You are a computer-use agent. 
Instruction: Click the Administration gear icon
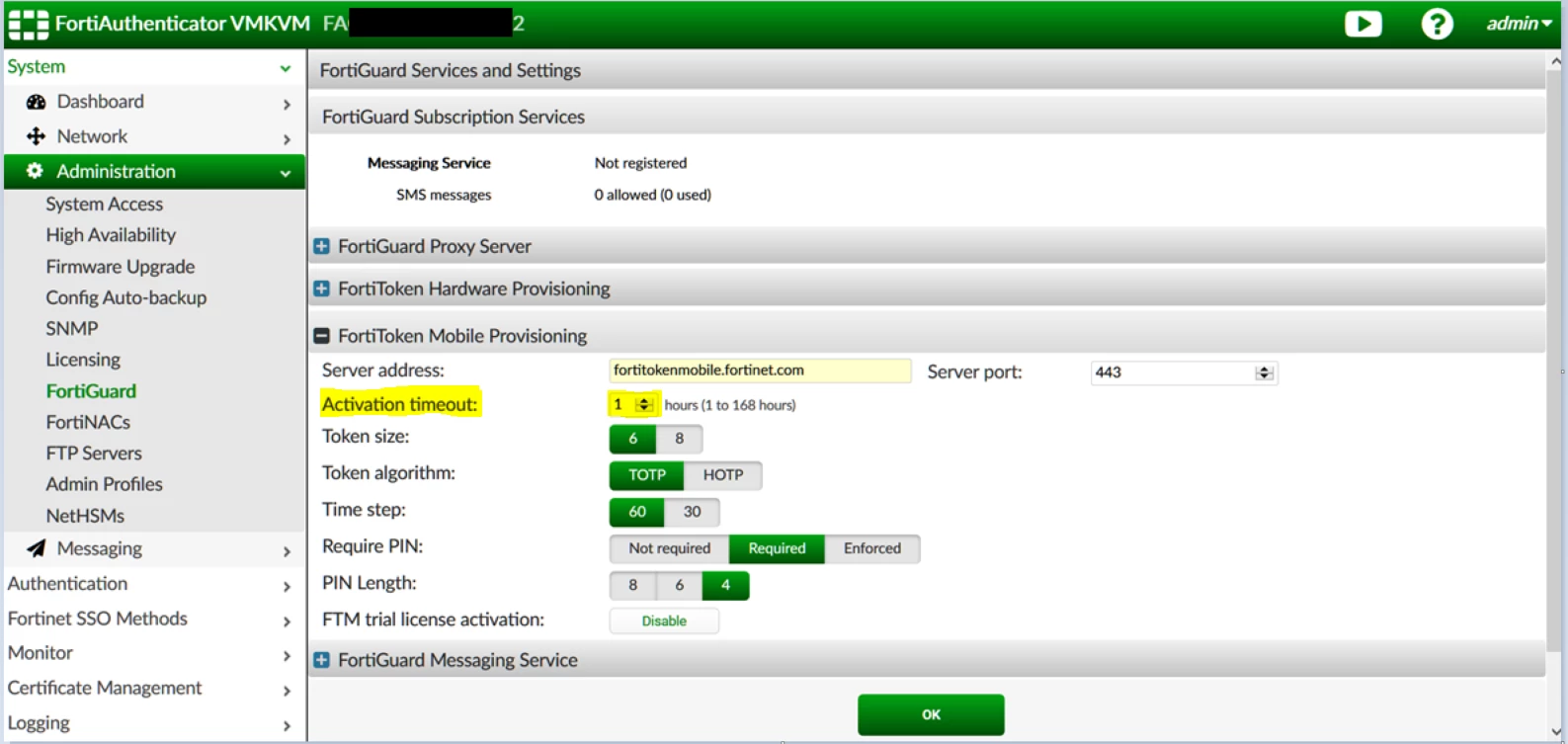[35, 171]
